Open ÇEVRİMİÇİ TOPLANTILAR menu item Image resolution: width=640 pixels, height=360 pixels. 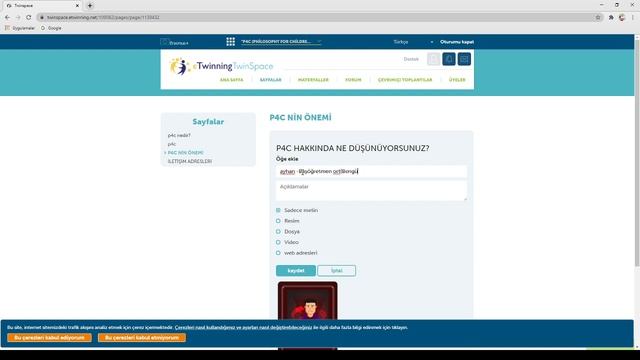point(405,80)
